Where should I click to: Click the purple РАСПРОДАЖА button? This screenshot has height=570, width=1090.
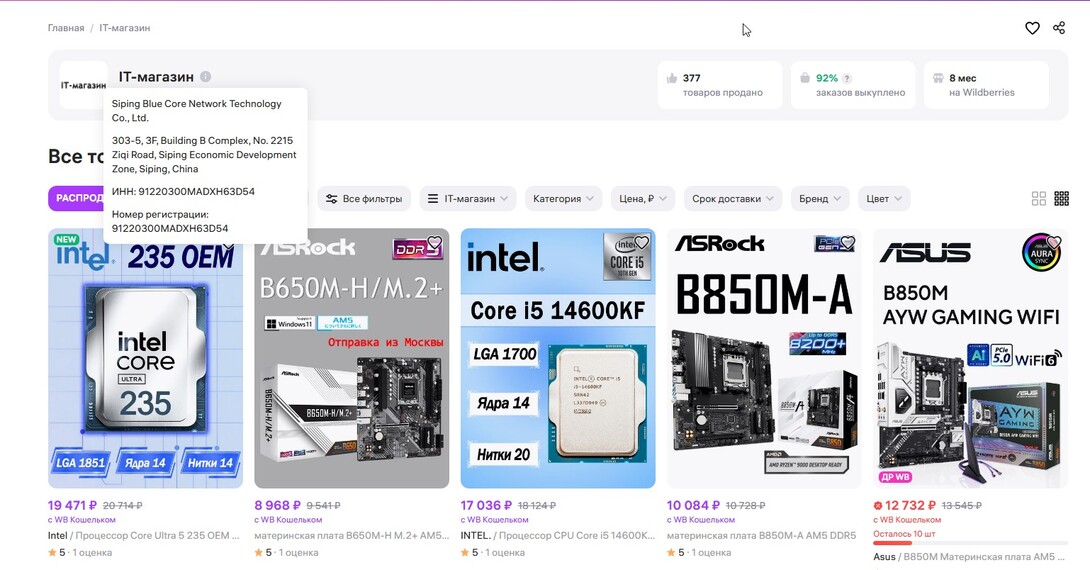[x=75, y=198]
